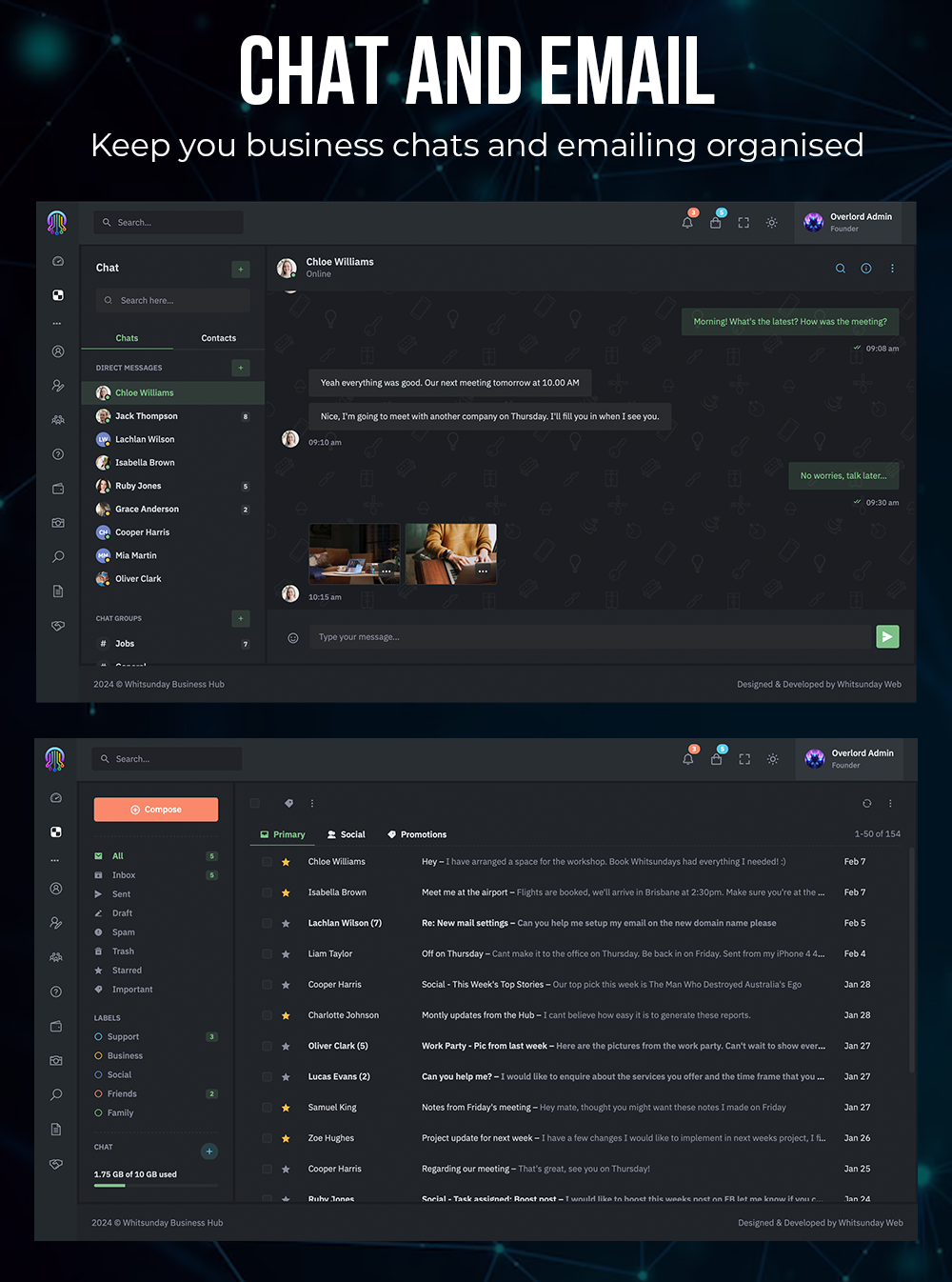Open the Sent mail folder
This screenshot has width=952, height=1282.
[x=121, y=894]
